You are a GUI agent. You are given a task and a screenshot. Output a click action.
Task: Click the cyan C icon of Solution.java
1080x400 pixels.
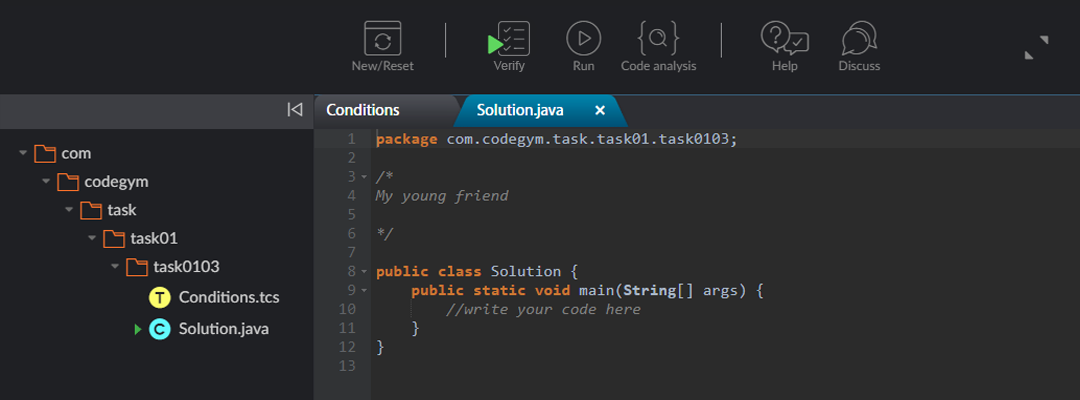click(159, 329)
